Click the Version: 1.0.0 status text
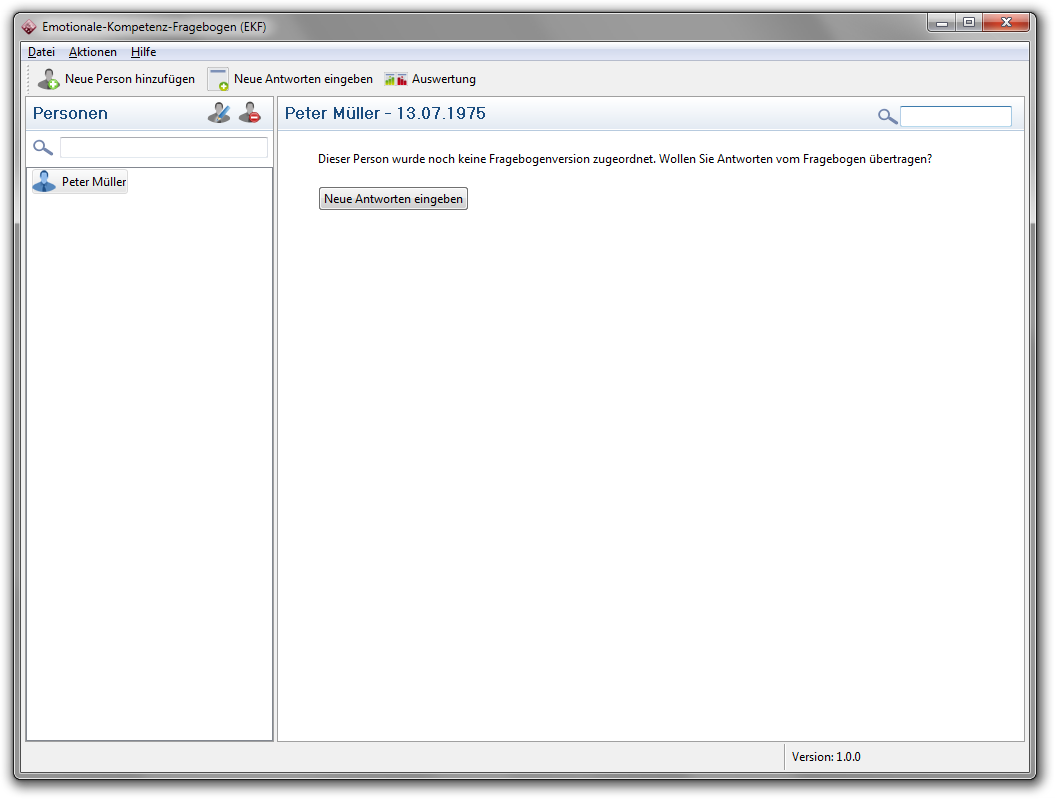The height and width of the screenshot is (799, 1055). point(826,757)
